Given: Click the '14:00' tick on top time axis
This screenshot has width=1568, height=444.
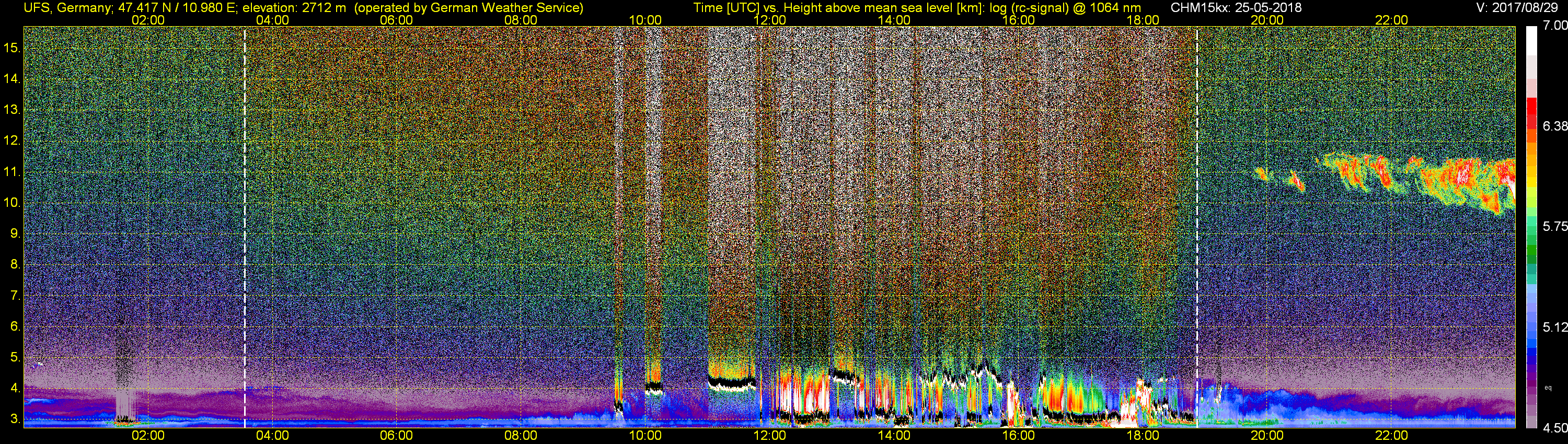Looking at the screenshot, I should point(894,20).
